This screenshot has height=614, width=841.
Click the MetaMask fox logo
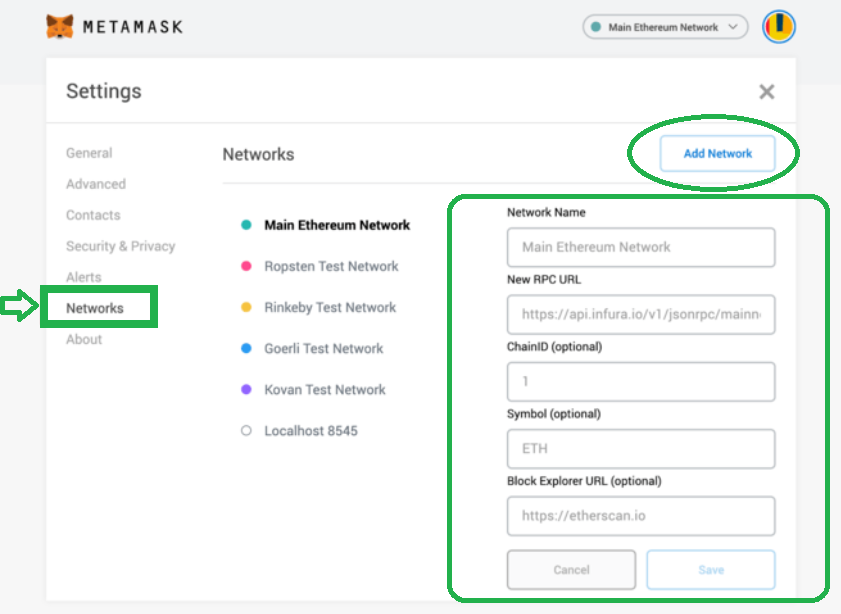[60, 26]
